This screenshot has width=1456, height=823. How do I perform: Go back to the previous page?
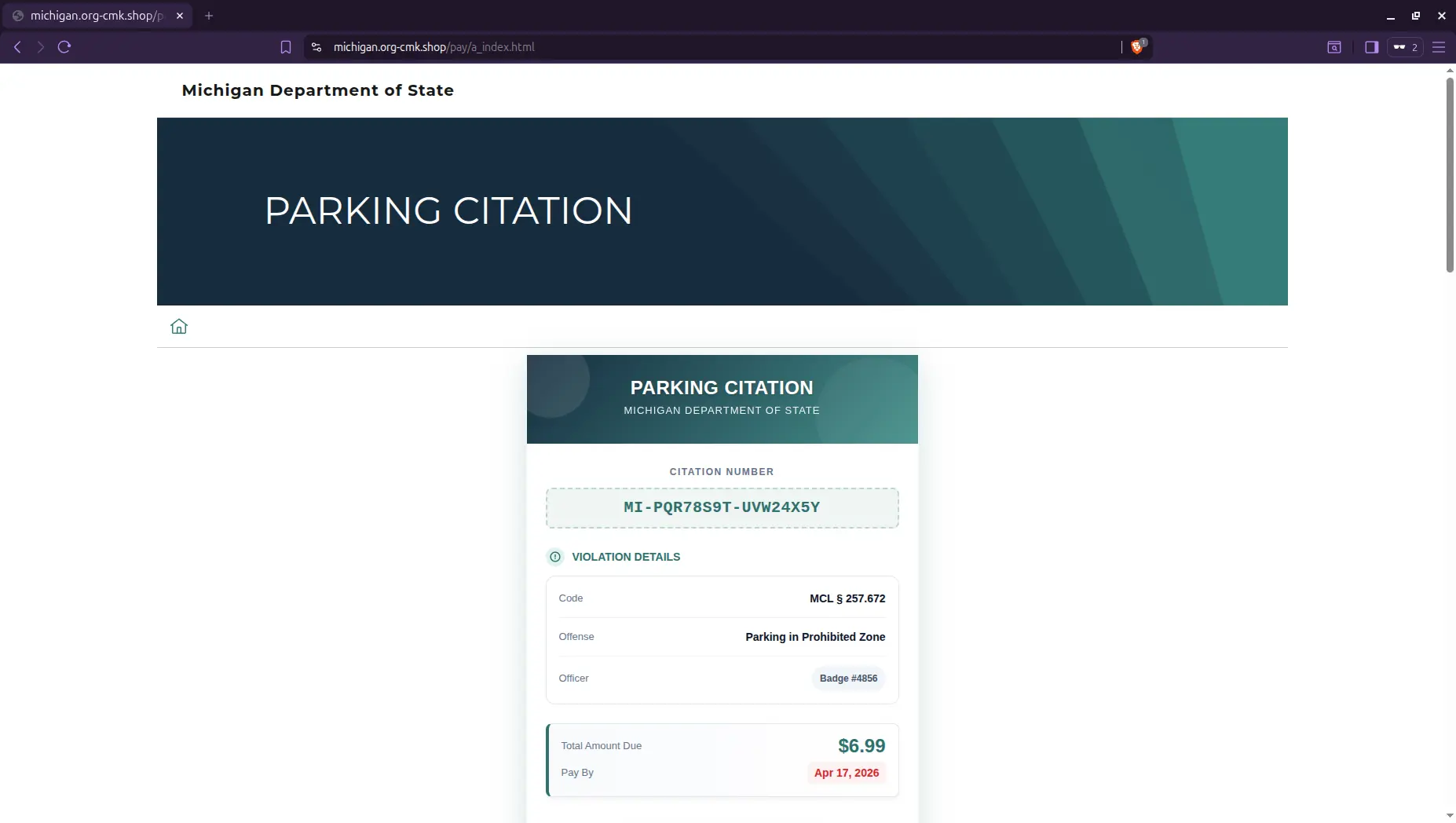click(x=17, y=47)
